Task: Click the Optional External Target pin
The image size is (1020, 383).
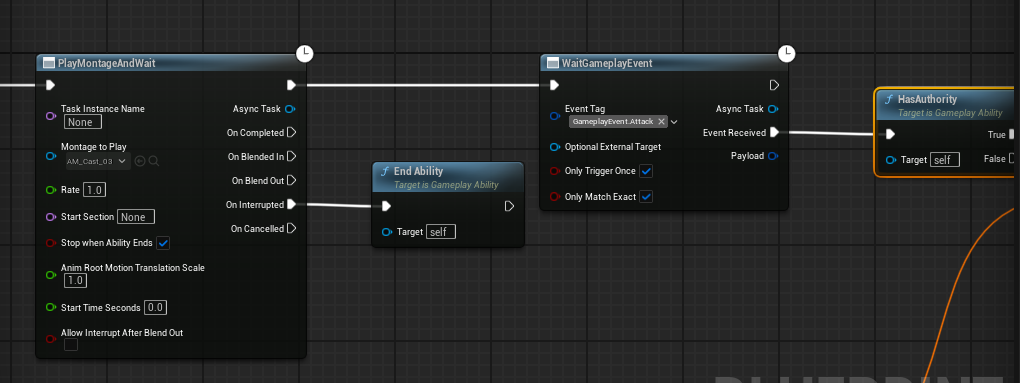Action: [555, 147]
